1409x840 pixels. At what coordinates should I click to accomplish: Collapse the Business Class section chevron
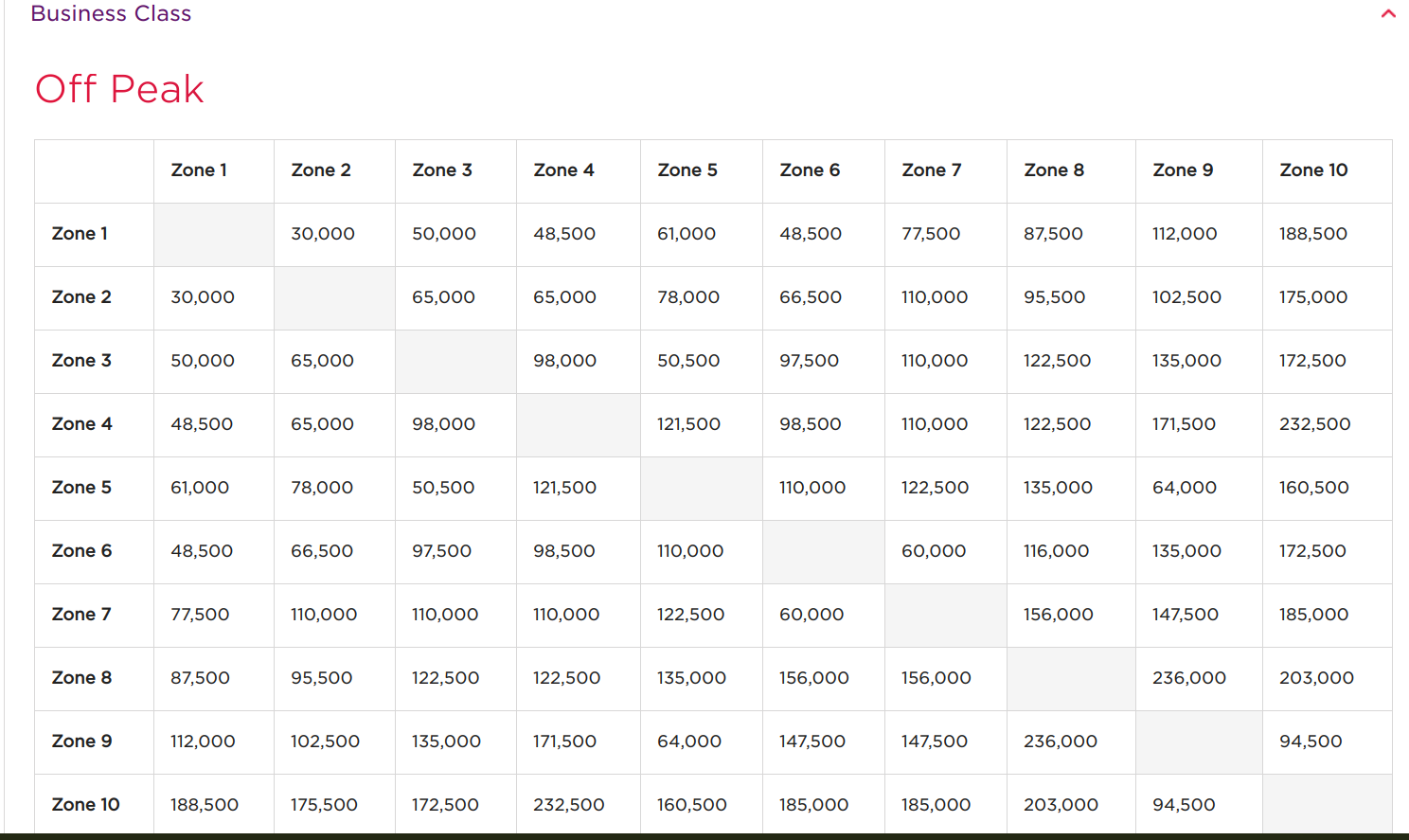click(1388, 14)
